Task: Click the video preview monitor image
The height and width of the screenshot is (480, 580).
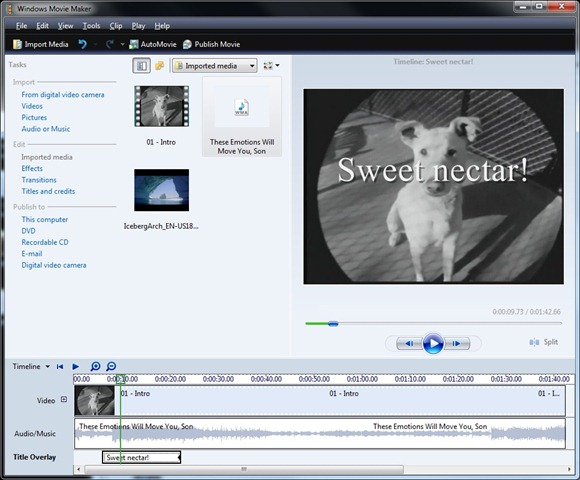Action: (434, 186)
